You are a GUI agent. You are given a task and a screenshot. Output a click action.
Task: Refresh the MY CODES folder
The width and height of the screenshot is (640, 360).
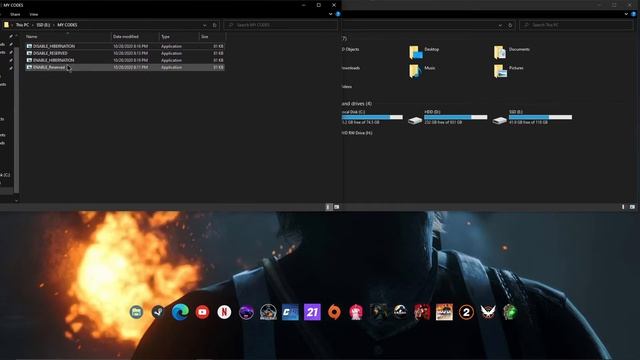click(214, 25)
